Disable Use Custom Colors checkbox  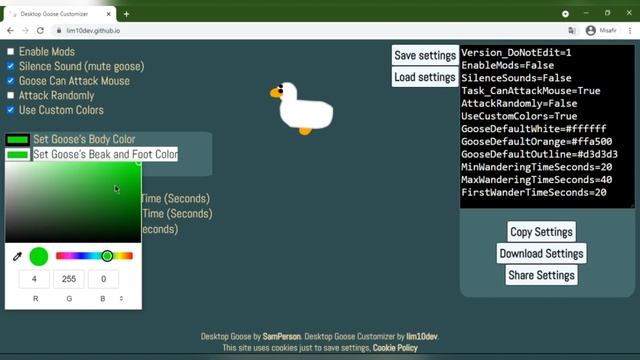tap(11, 110)
